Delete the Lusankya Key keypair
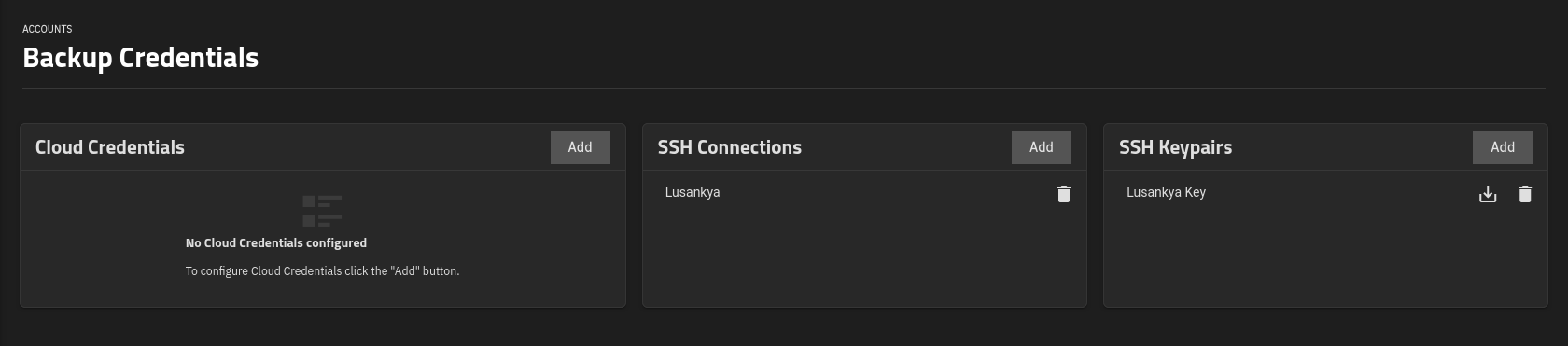Image resolution: width=1568 pixels, height=346 pixels. (1525, 194)
